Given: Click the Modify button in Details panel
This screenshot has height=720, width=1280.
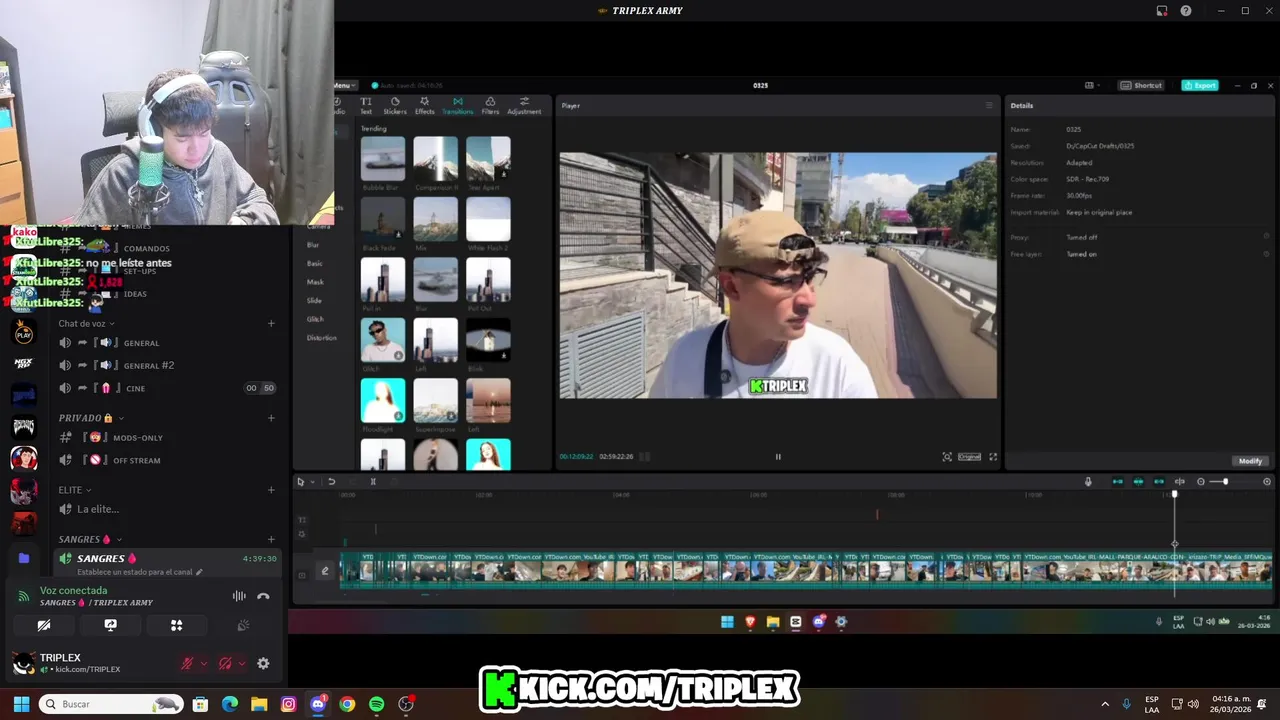Looking at the screenshot, I should coord(1250,461).
